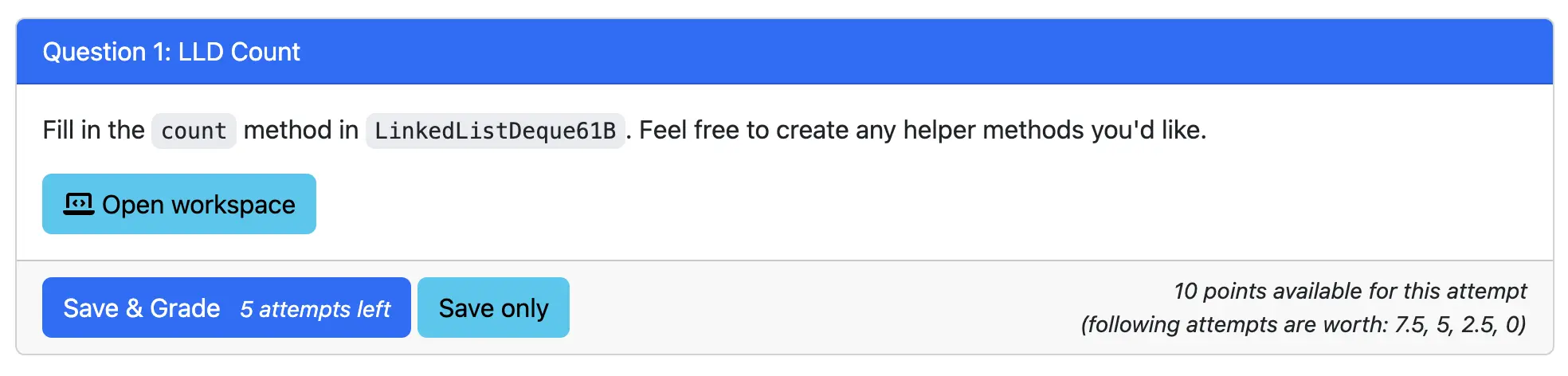
Task: Click '10 points available for this attempt' text
Action: pyautogui.click(x=1350, y=291)
